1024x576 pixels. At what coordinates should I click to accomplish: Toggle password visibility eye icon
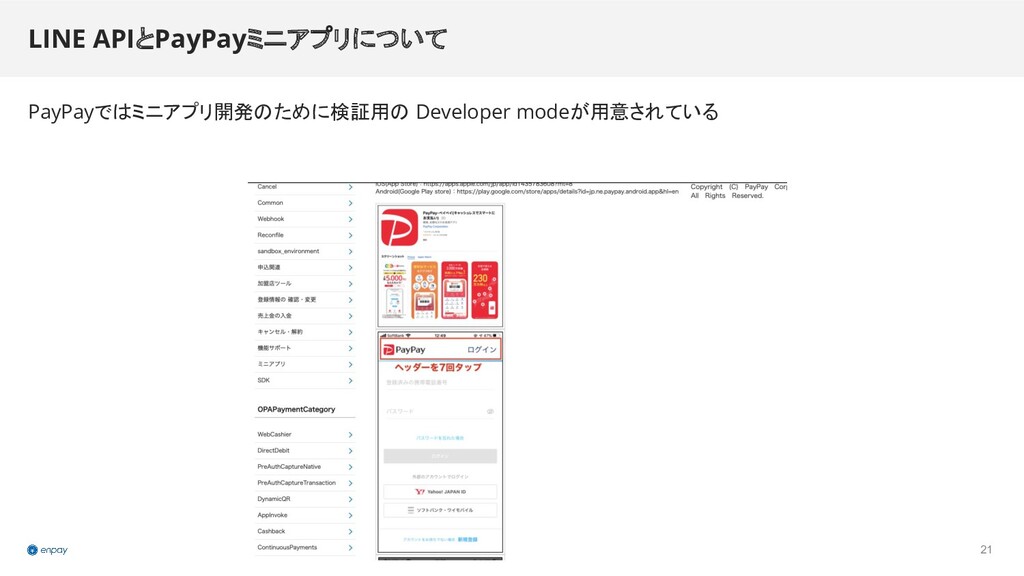490,411
